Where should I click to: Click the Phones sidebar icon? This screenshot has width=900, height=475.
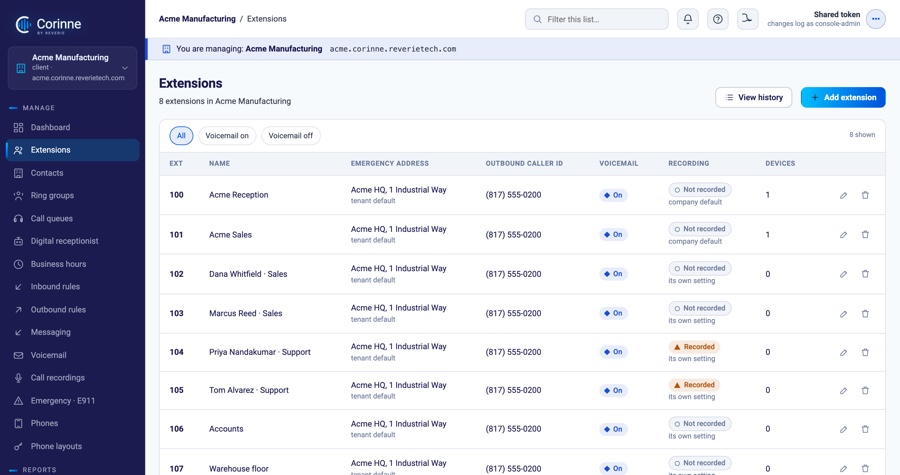(x=18, y=423)
